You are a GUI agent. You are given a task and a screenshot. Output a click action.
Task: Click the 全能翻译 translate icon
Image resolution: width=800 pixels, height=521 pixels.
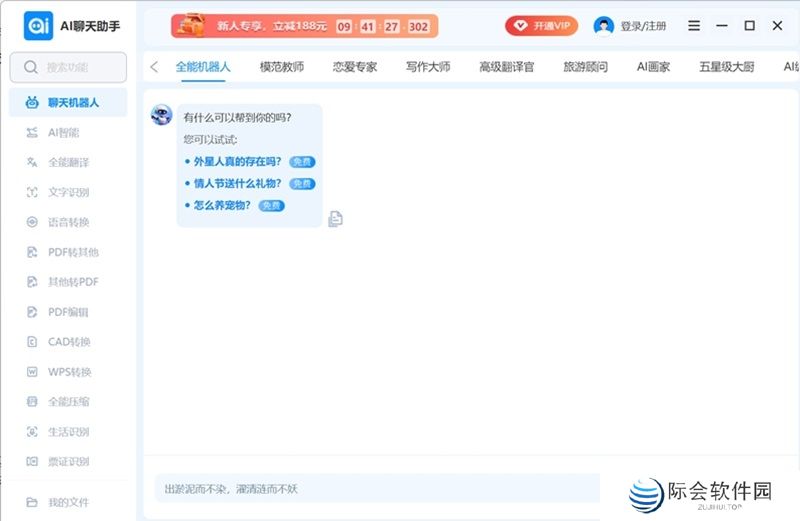pos(32,162)
